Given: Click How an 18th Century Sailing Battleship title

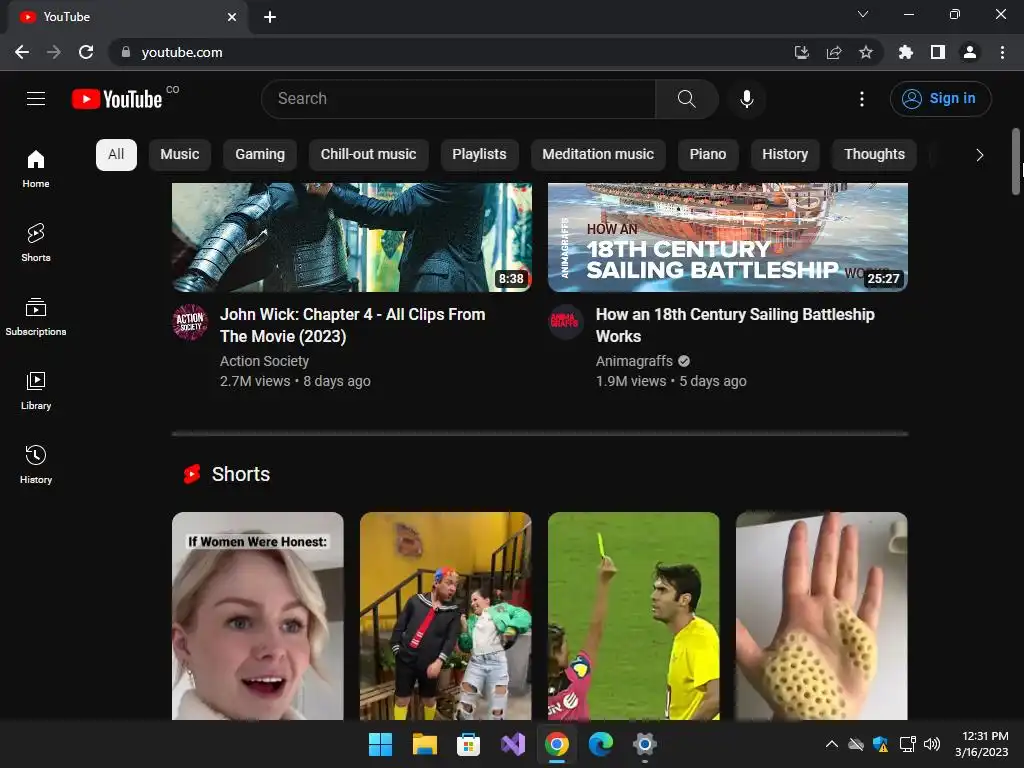Looking at the screenshot, I should click(735, 325).
